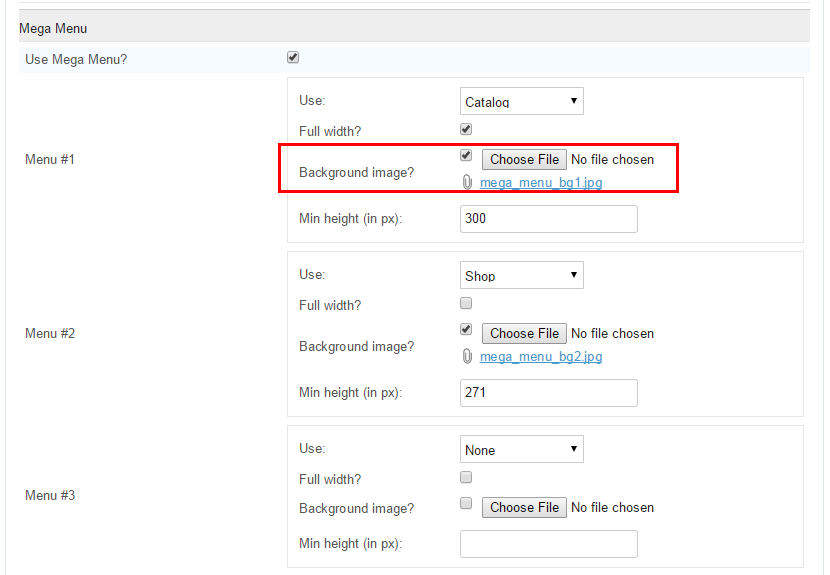
Task: Enable Full width for Menu #2
Action: [466, 303]
